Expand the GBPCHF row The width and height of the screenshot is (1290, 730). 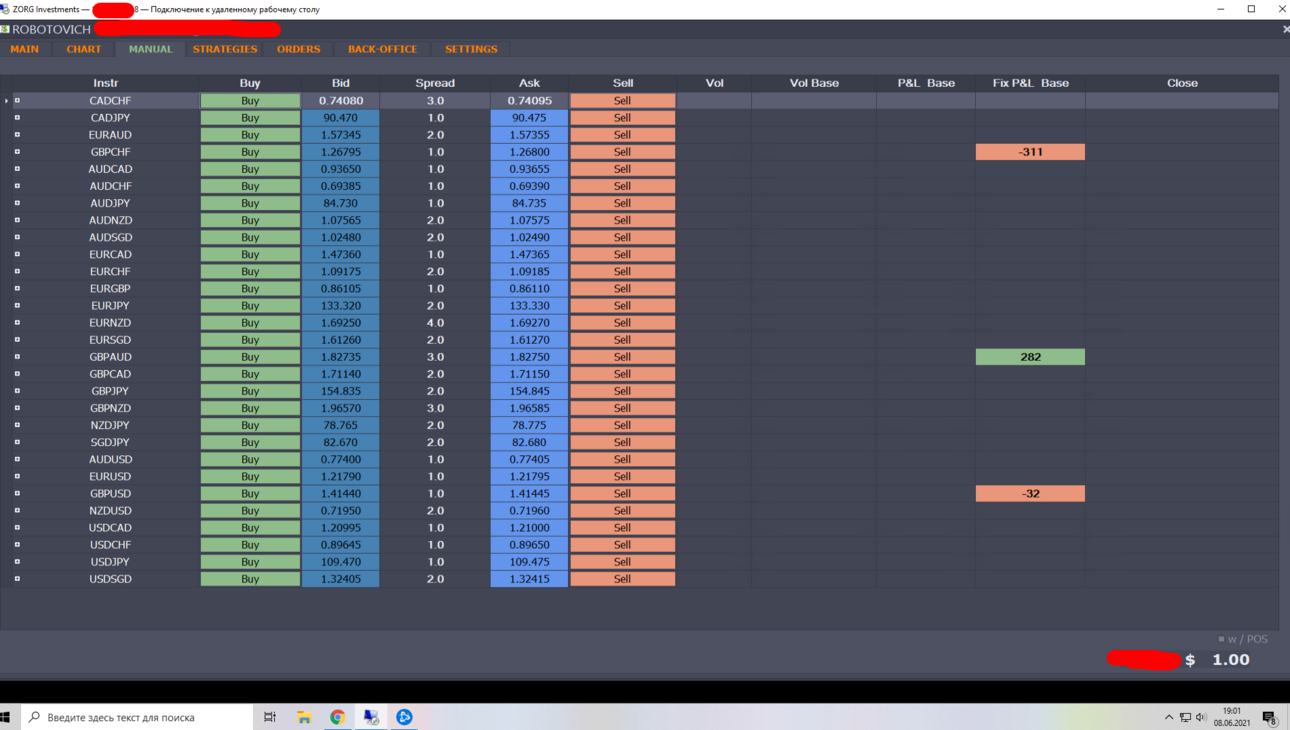tap(17, 152)
